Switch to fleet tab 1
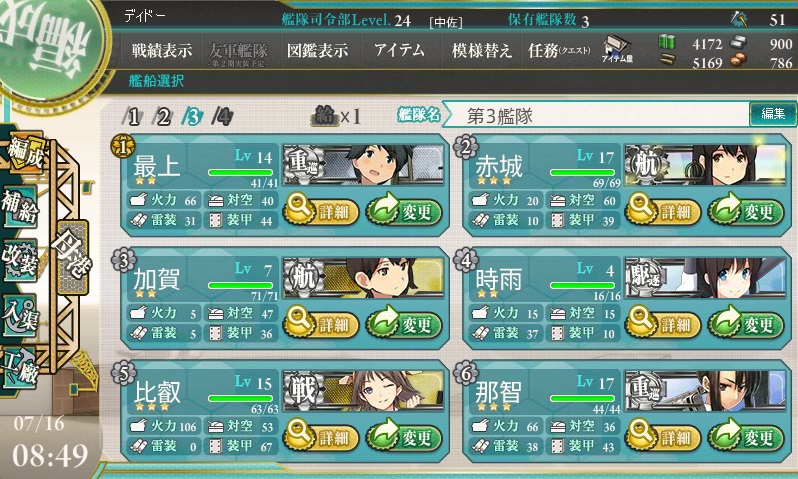This screenshot has height=479, width=798. click(132, 117)
